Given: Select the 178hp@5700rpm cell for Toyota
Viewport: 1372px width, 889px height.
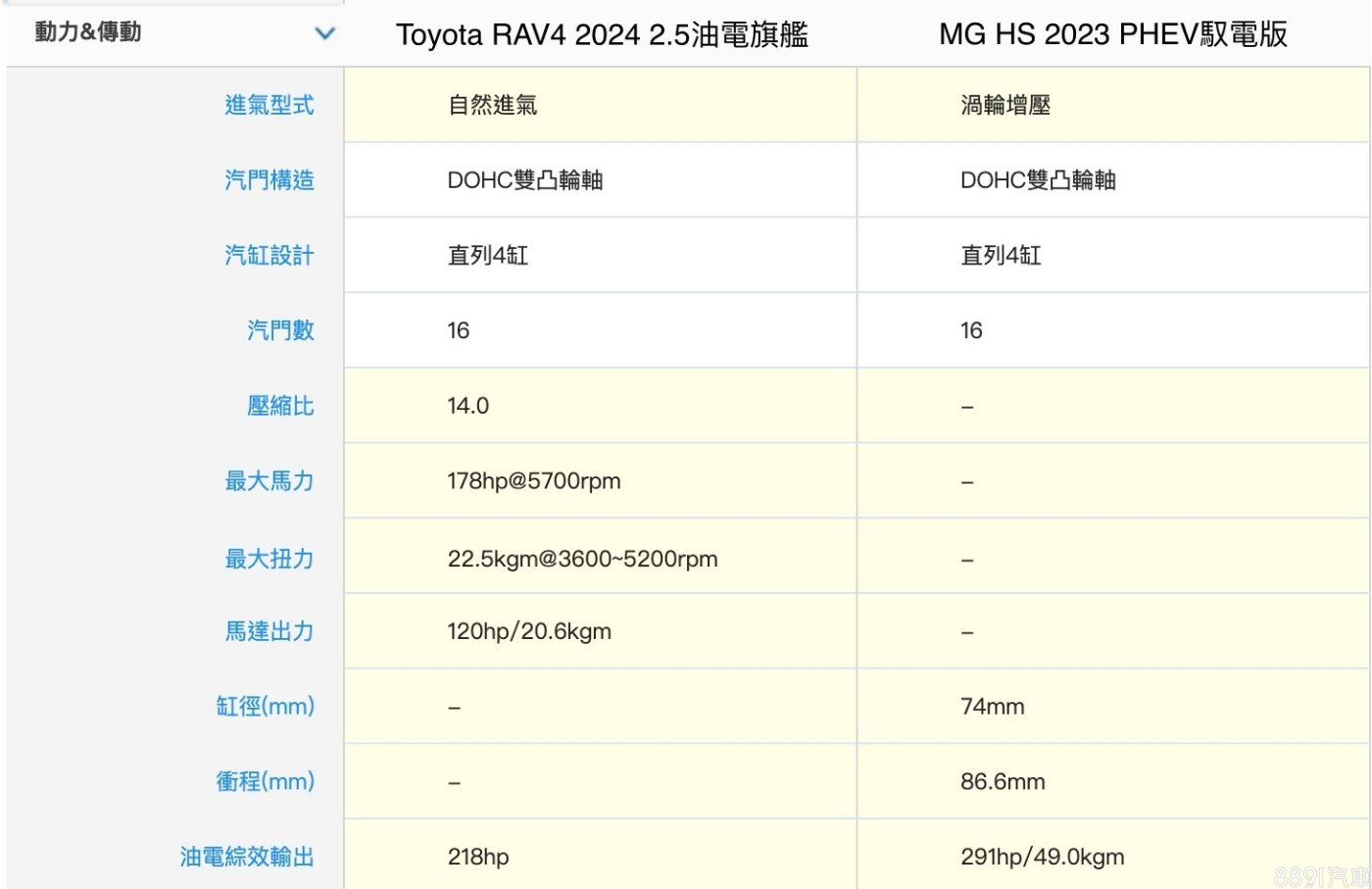Looking at the screenshot, I should [x=534, y=481].
